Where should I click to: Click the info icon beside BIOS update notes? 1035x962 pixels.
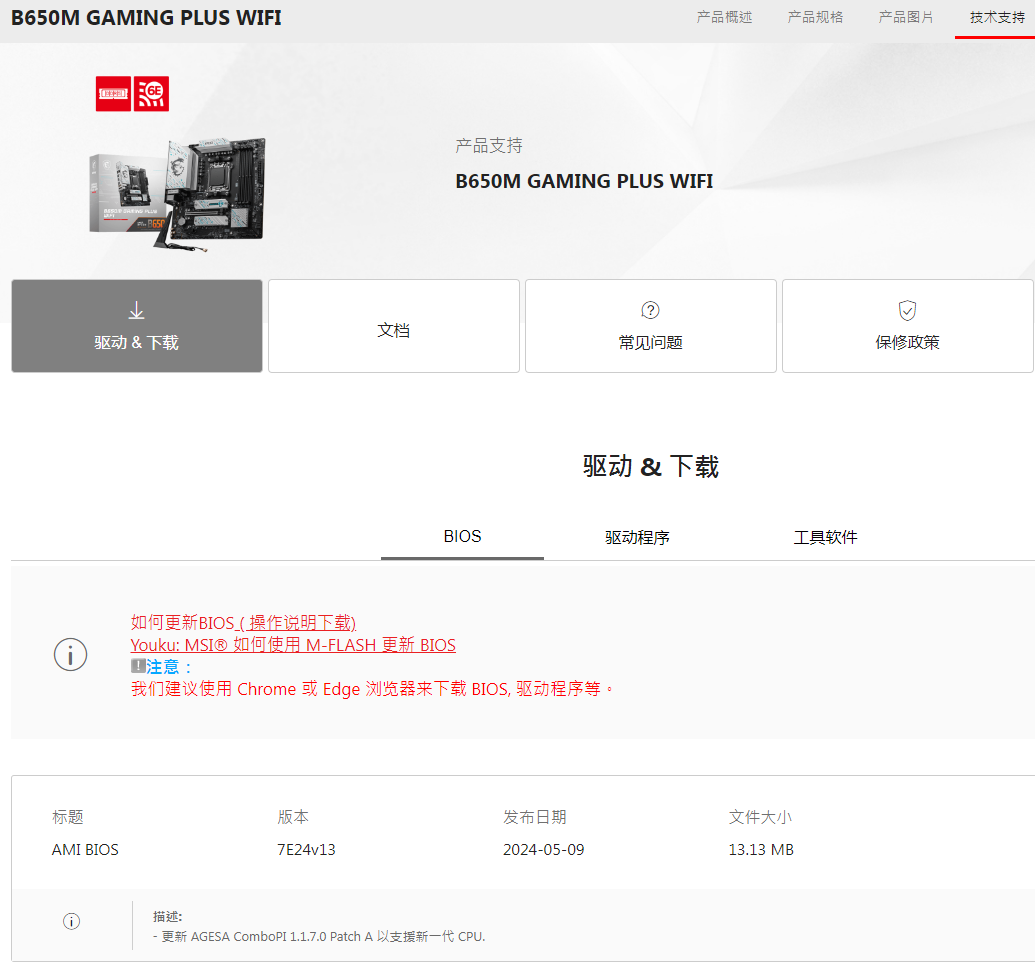pyautogui.click(x=71, y=654)
